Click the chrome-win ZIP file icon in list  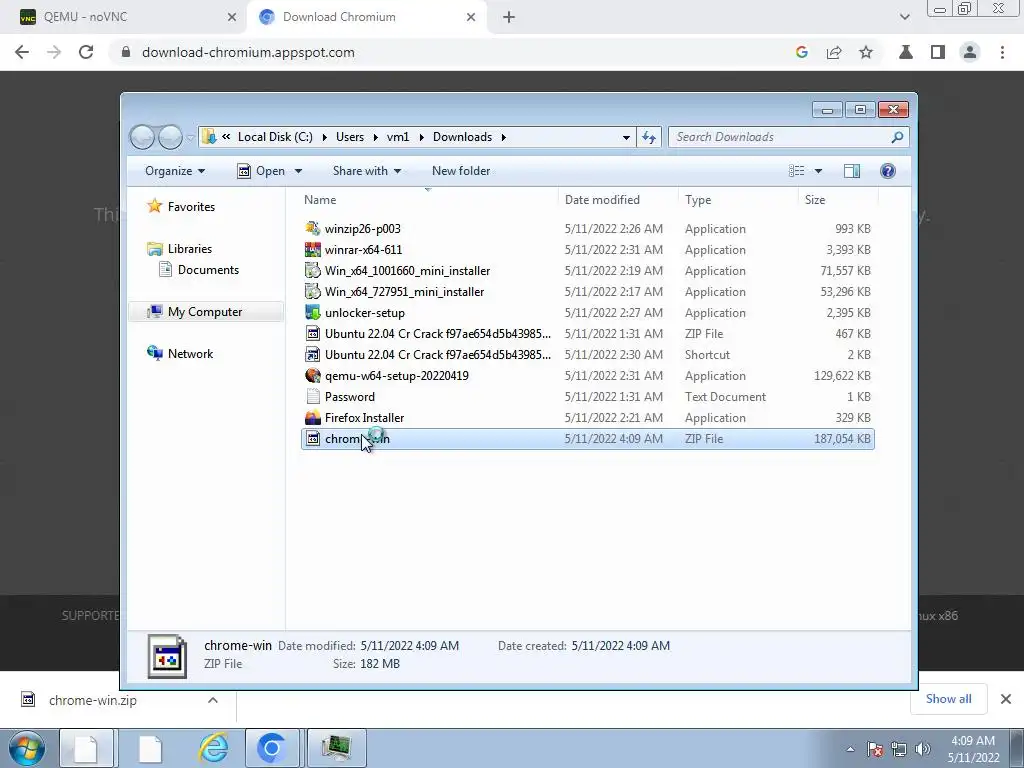pyautogui.click(x=313, y=439)
